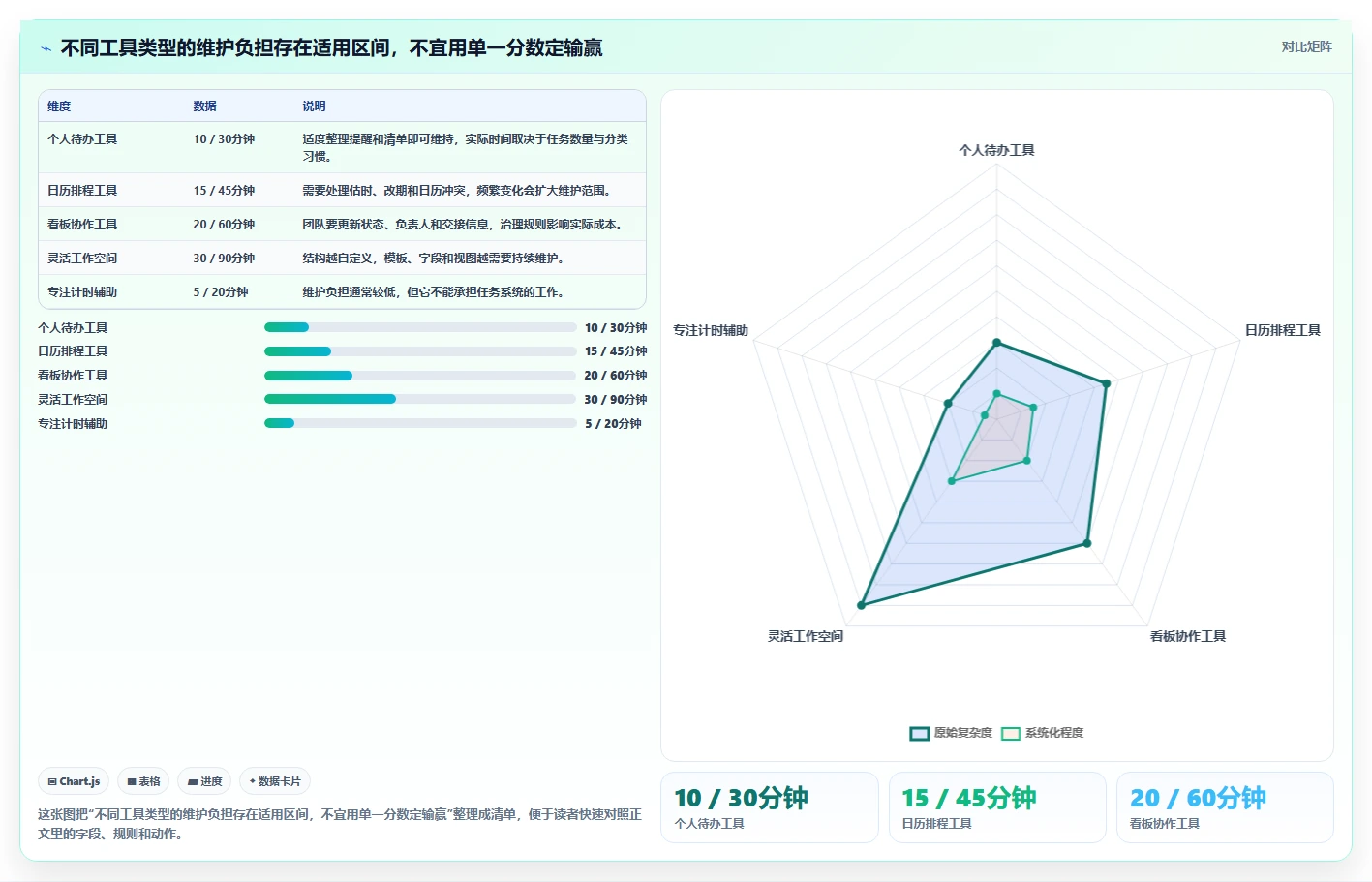Click the page heading 不同工具类型的维护负担
Image resolution: width=1372 pixels, height=882 pixels.
point(331,48)
